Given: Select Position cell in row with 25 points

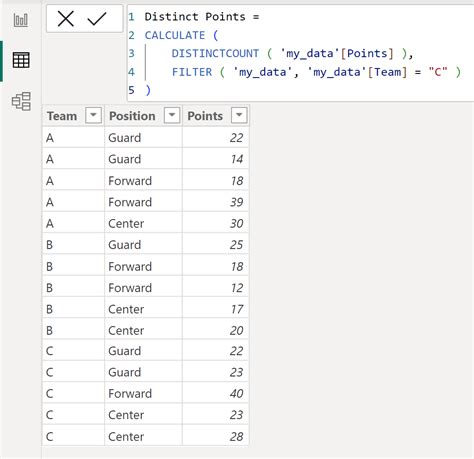Looking at the screenshot, I should [143, 245].
